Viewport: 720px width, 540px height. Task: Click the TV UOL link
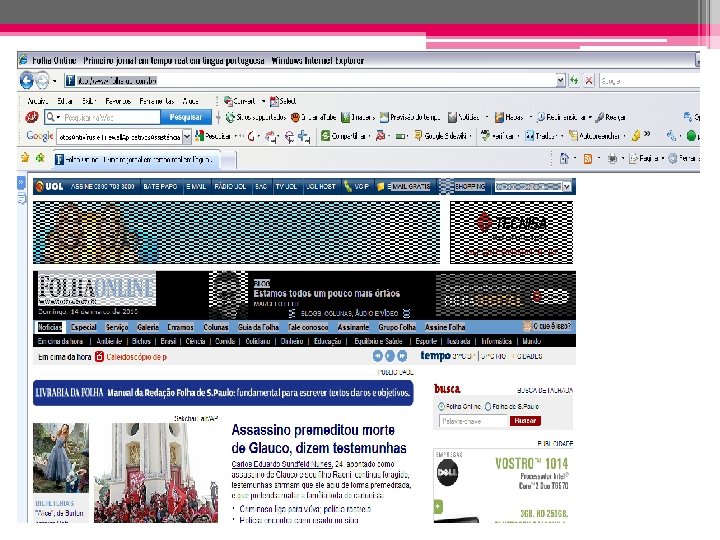(286, 186)
